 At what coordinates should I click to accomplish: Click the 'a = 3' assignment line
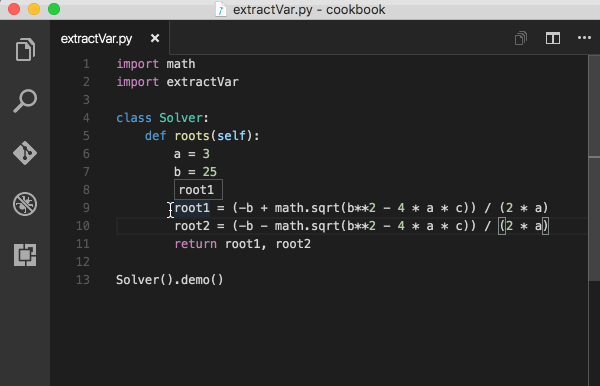coord(192,154)
